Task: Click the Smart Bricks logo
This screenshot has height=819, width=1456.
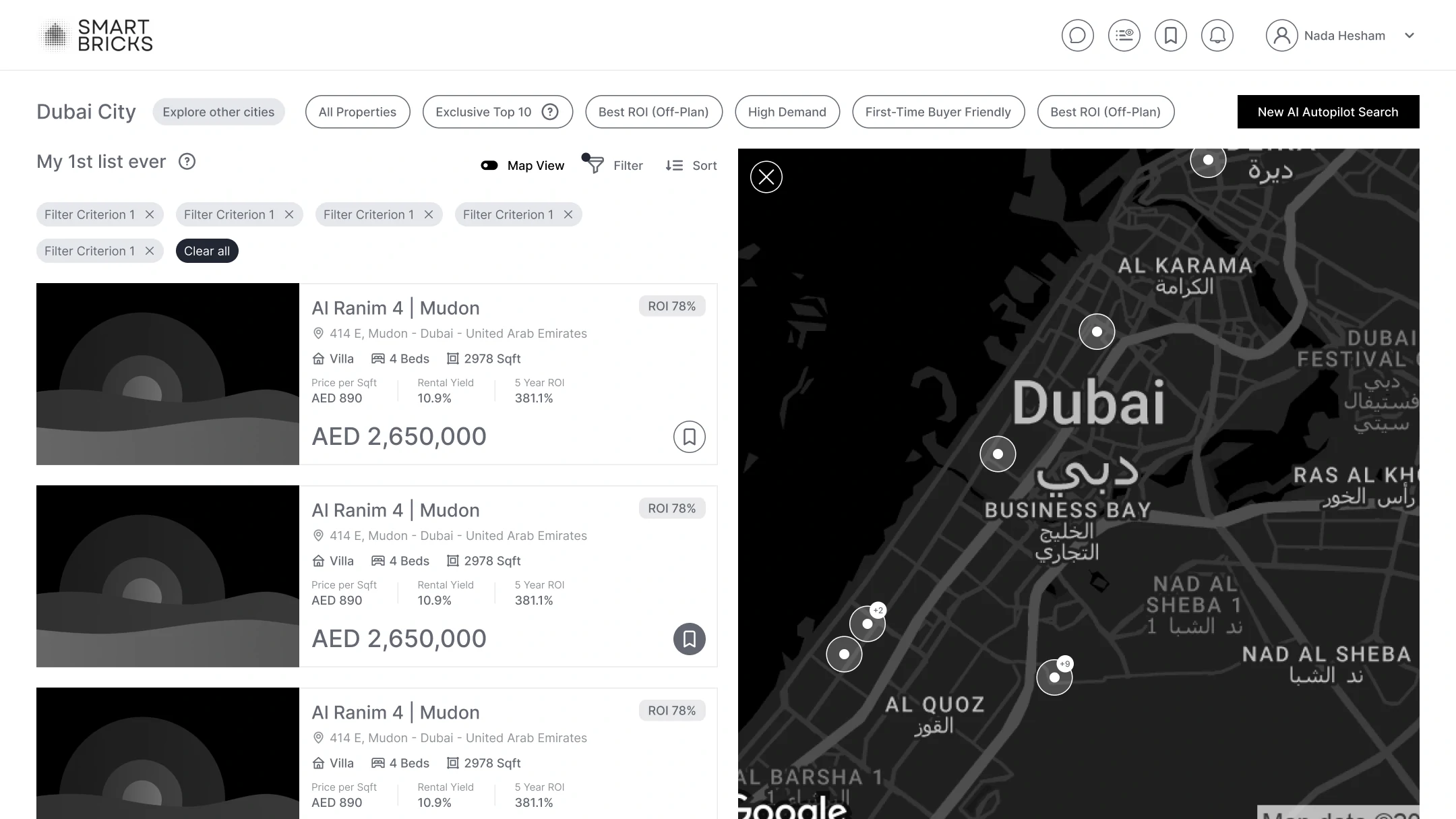Action: (x=95, y=35)
